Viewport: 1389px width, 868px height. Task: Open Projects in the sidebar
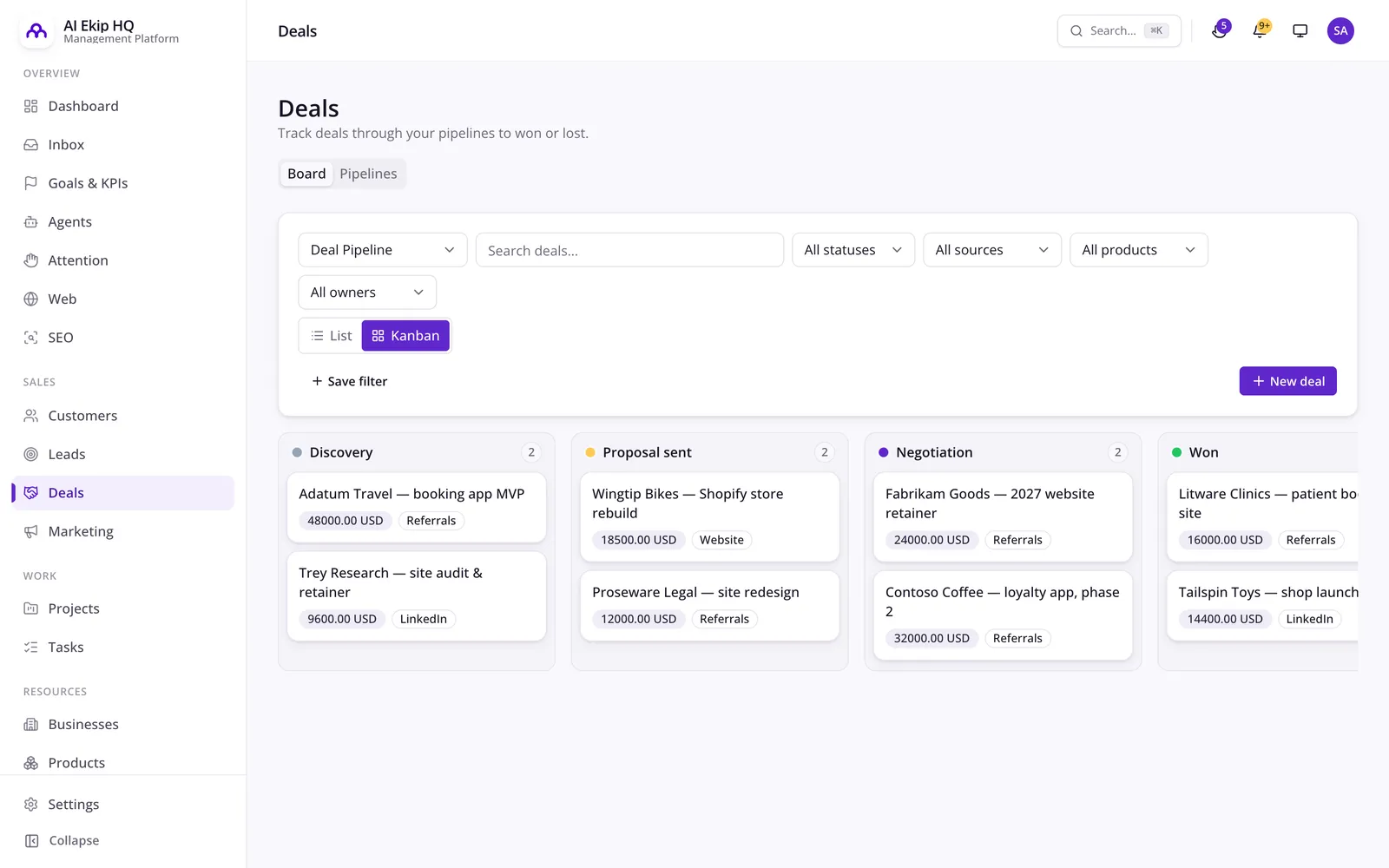click(x=123, y=608)
